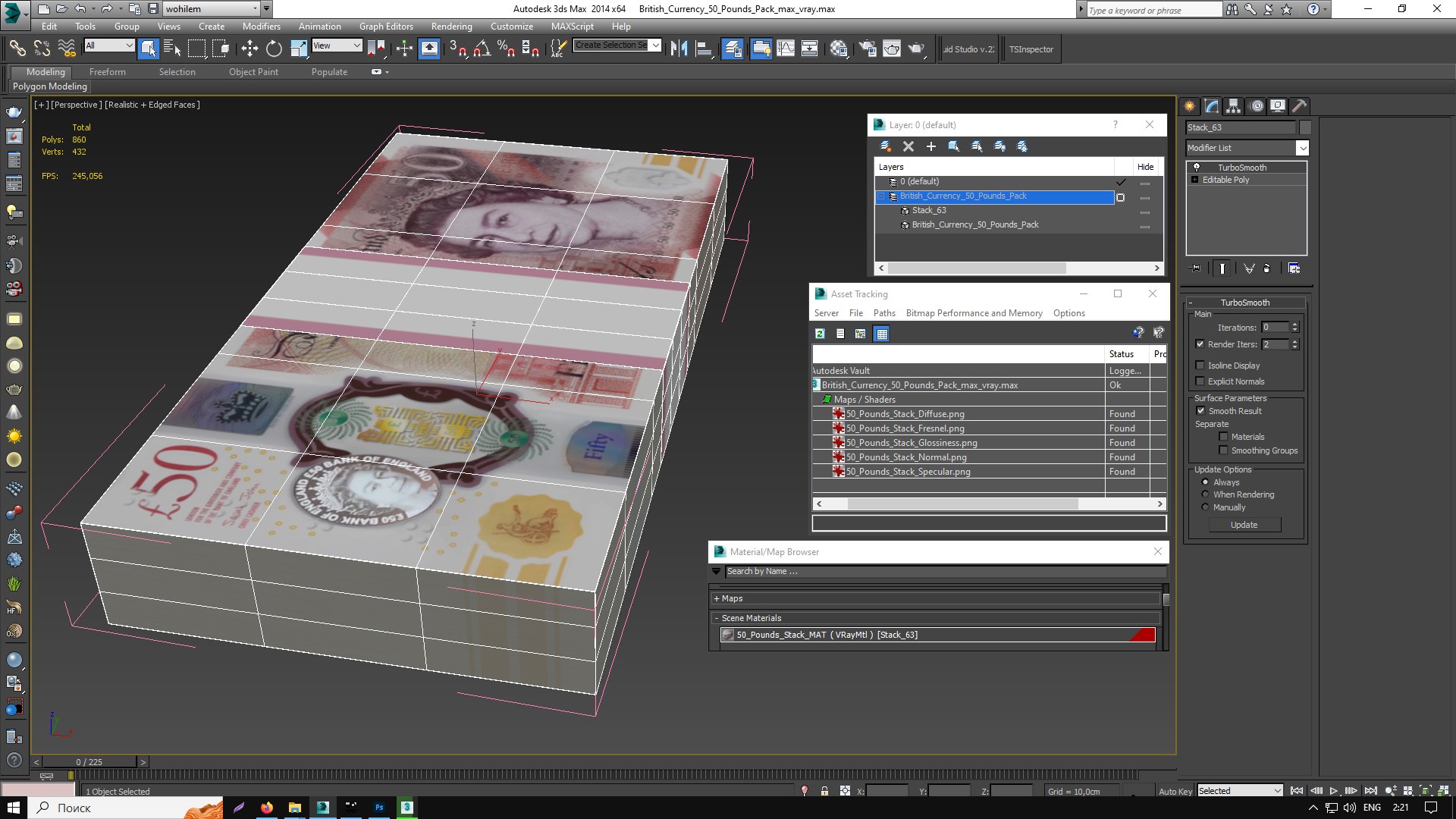The image size is (1456, 819).
Task: Click the Auto Key button
Action: pyautogui.click(x=1175, y=791)
